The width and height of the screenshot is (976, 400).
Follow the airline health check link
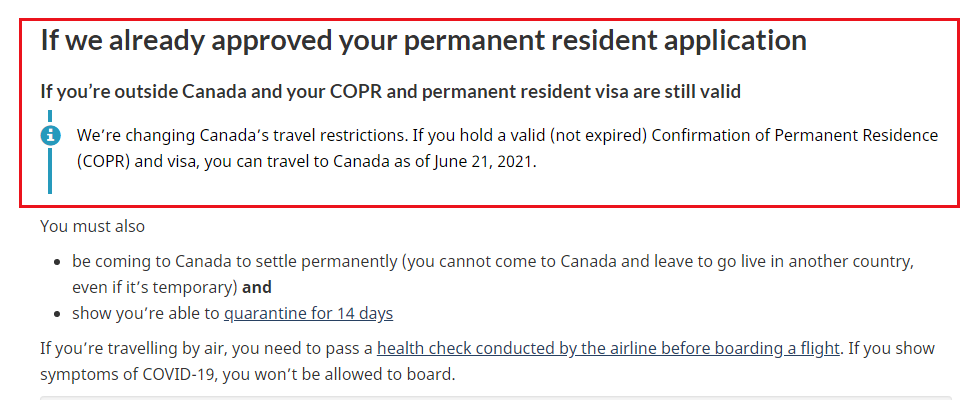point(609,348)
